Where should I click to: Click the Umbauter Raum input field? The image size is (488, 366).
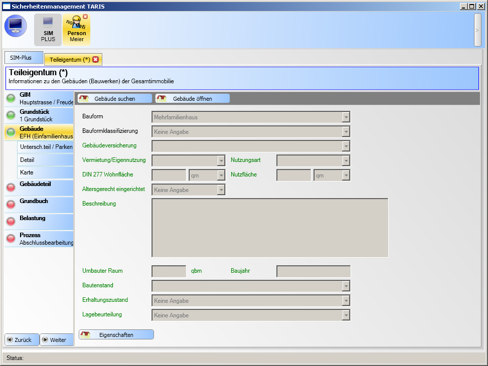tap(169, 271)
